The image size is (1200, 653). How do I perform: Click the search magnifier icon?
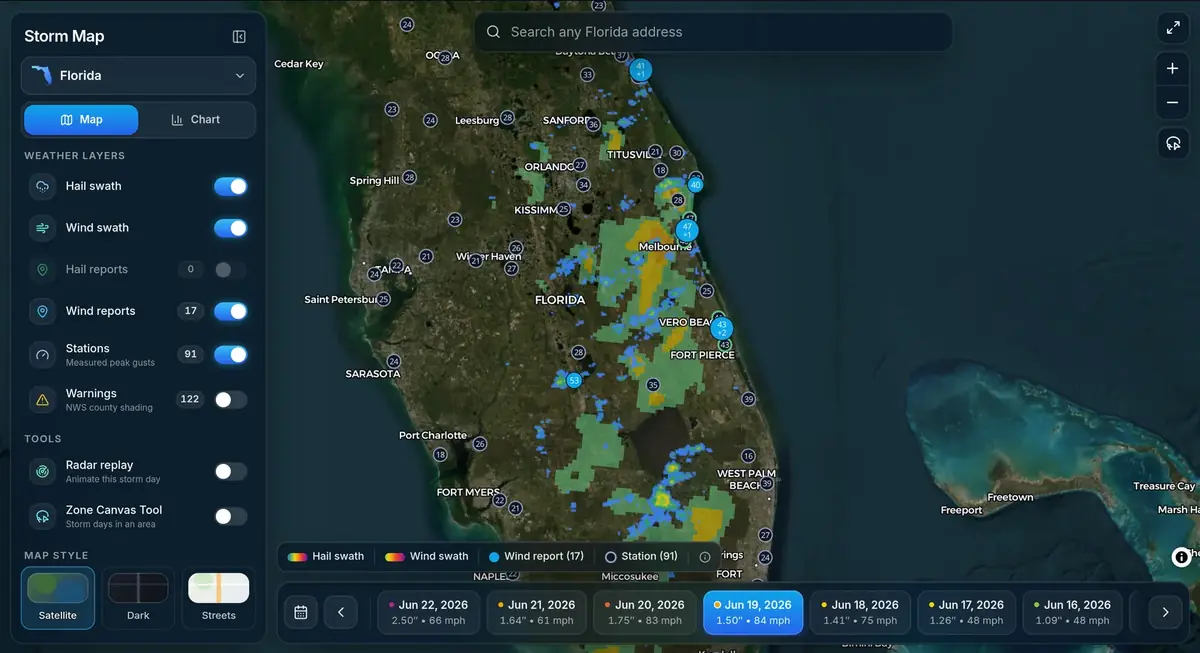tap(493, 32)
